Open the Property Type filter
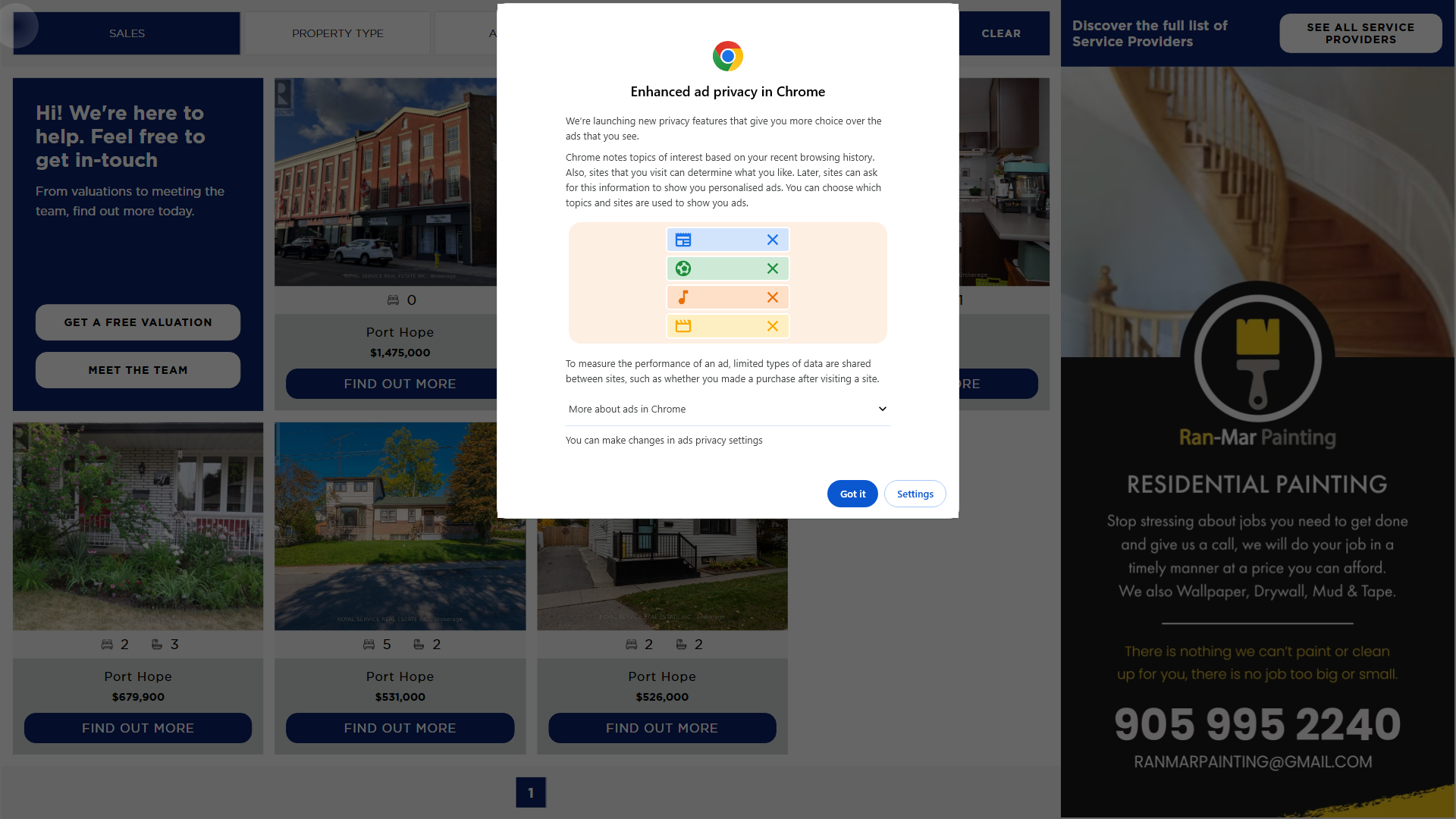This screenshot has width=1456, height=819. [x=337, y=33]
